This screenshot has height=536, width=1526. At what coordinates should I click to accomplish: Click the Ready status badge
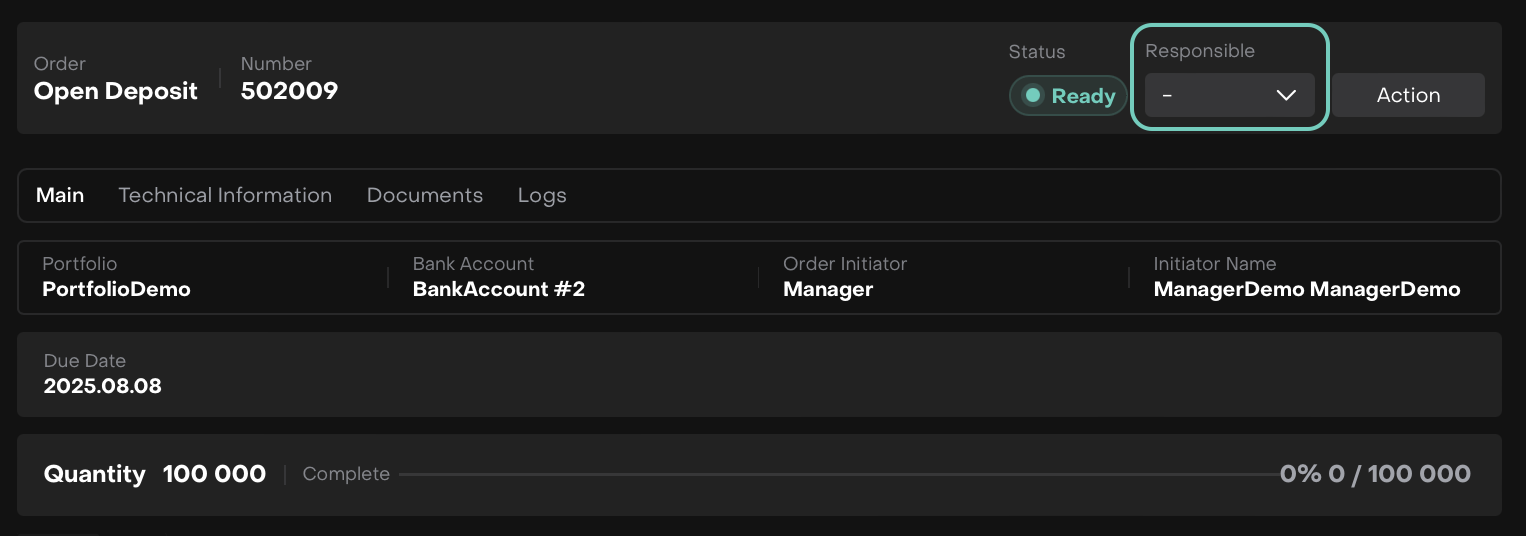click(1068, 96)
